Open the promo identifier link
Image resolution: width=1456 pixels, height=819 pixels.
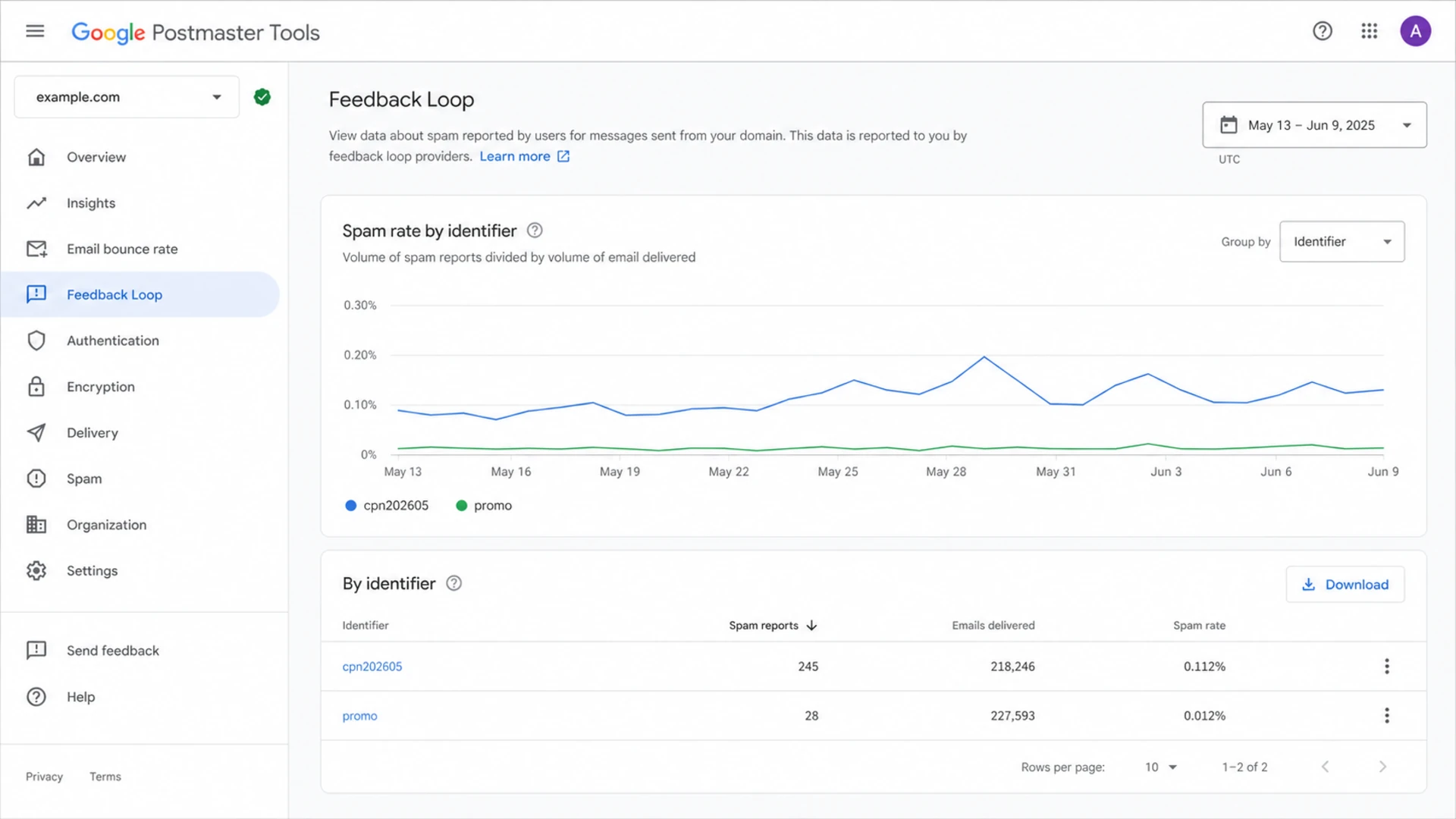point(359,716)
